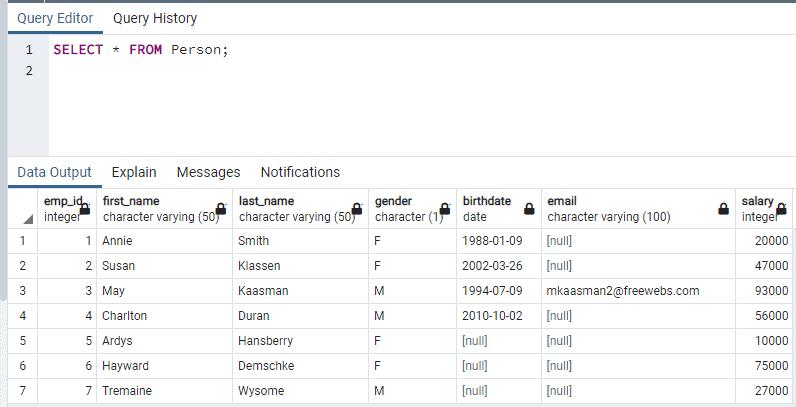
Task: Click the birthdate cell 2010-10-02
Action: coord(492,316)
